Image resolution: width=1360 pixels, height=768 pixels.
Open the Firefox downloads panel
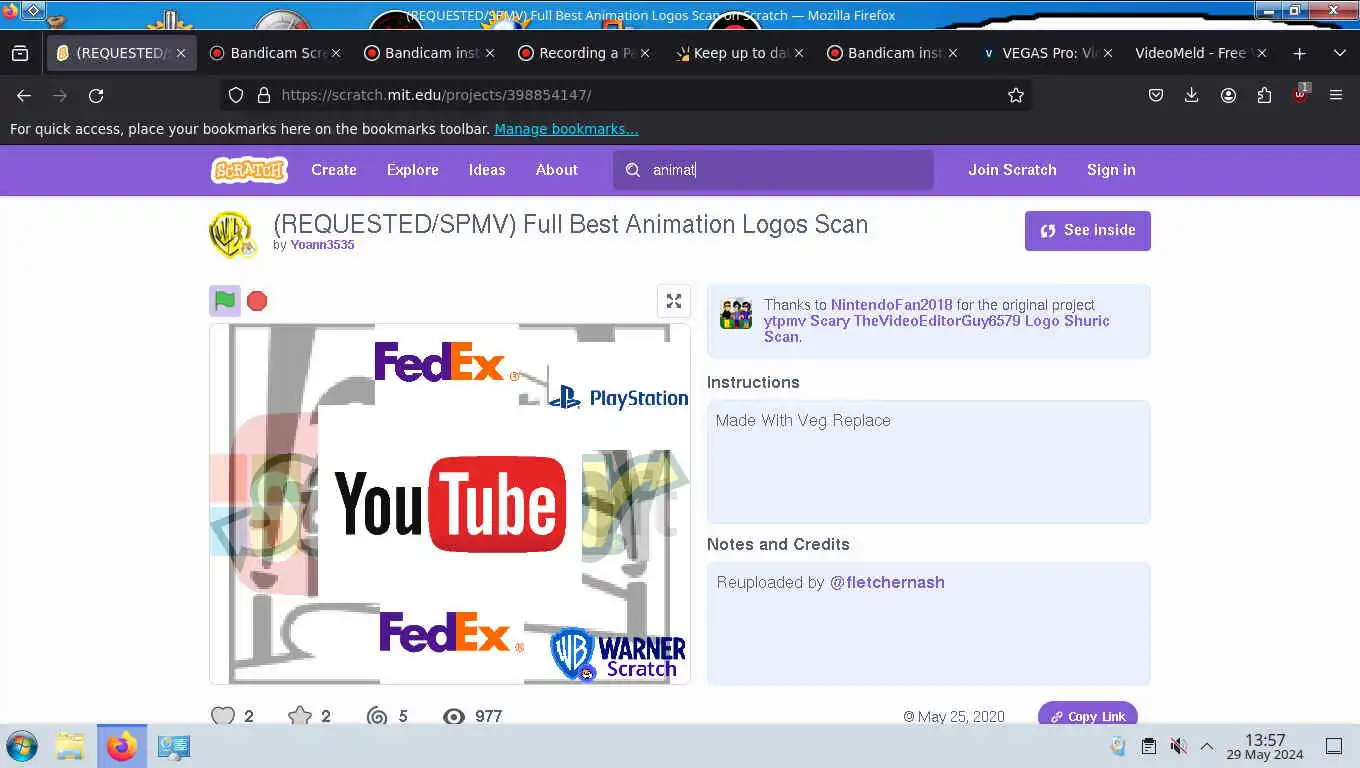click(x=1192, y=95)
